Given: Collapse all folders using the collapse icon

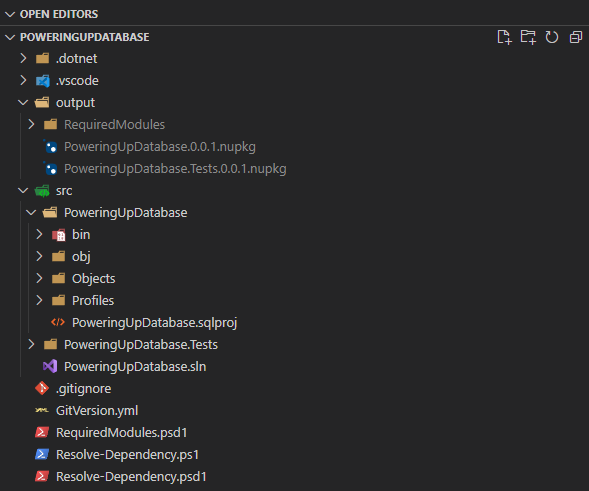Looking at the screenshot, I should coord(575,37).
